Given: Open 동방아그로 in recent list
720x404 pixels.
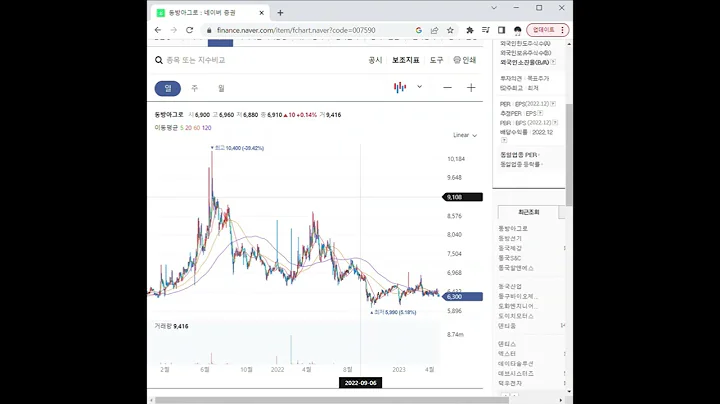Looking at the screenshot, I should point(513,229).
